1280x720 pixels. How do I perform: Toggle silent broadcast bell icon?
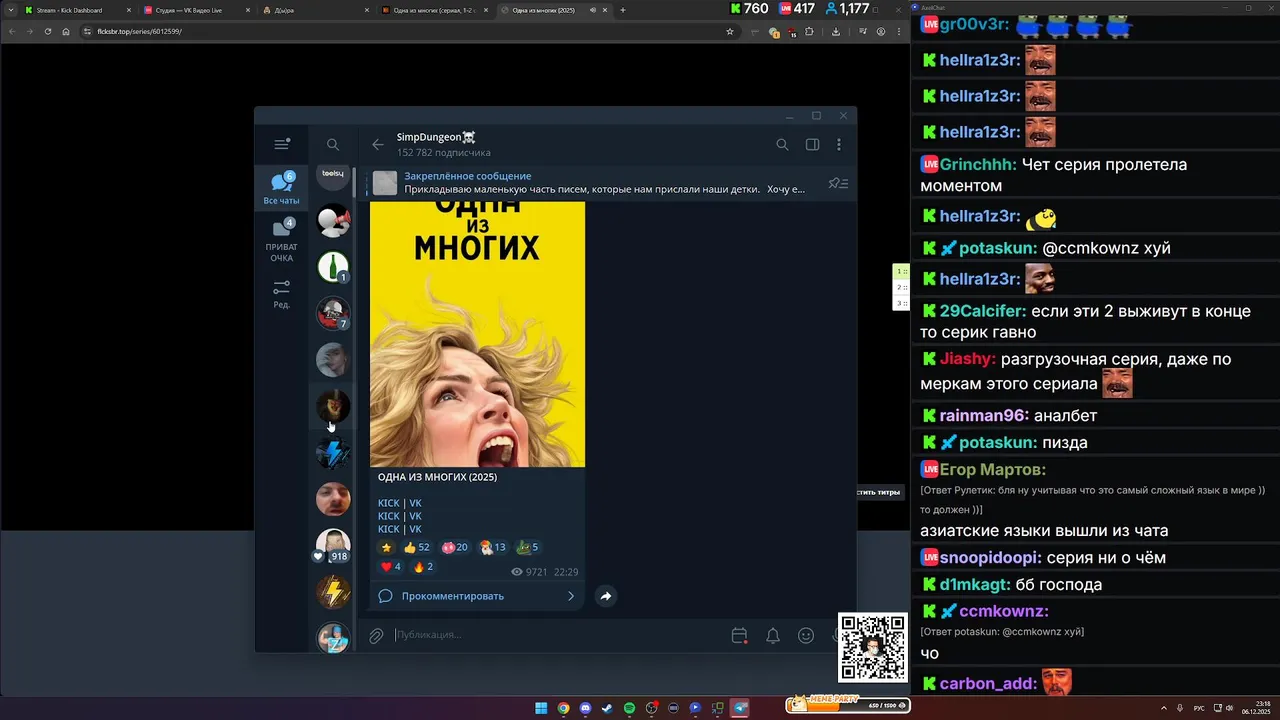click(773, 635)
